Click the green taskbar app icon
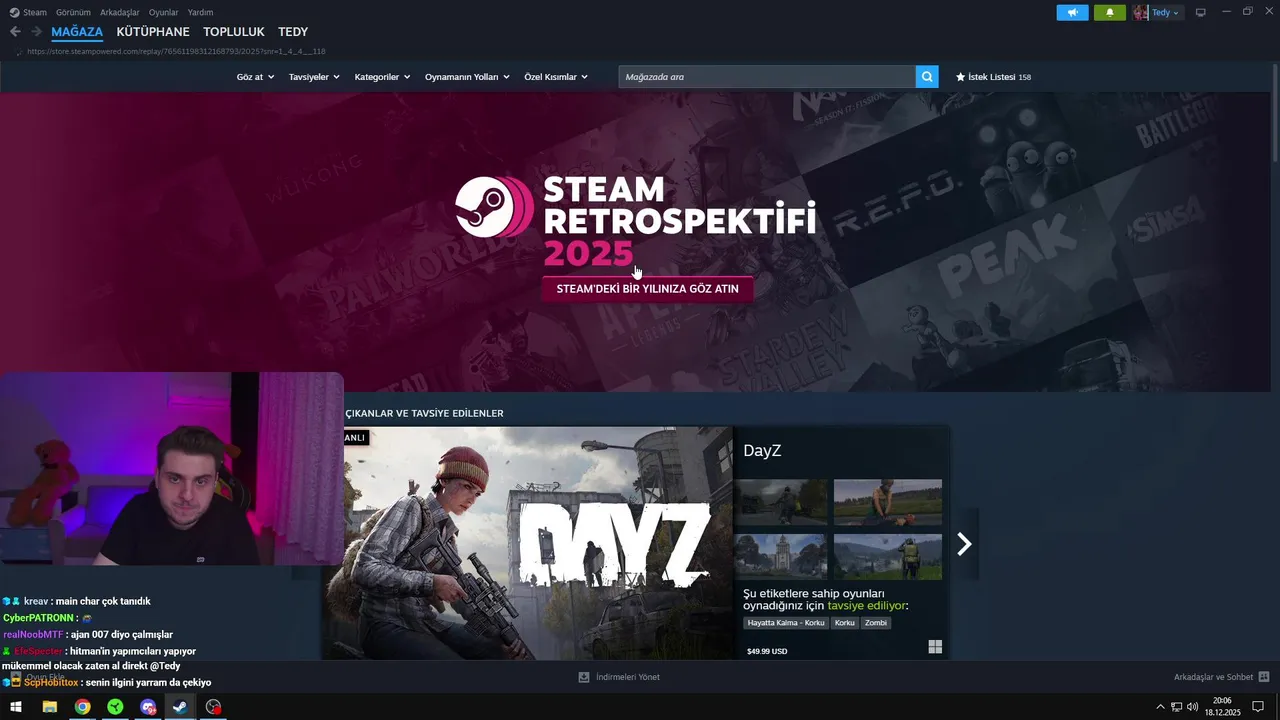This screenshot has height=720, width=1280. pyautogui.click(x=116, y=707)
